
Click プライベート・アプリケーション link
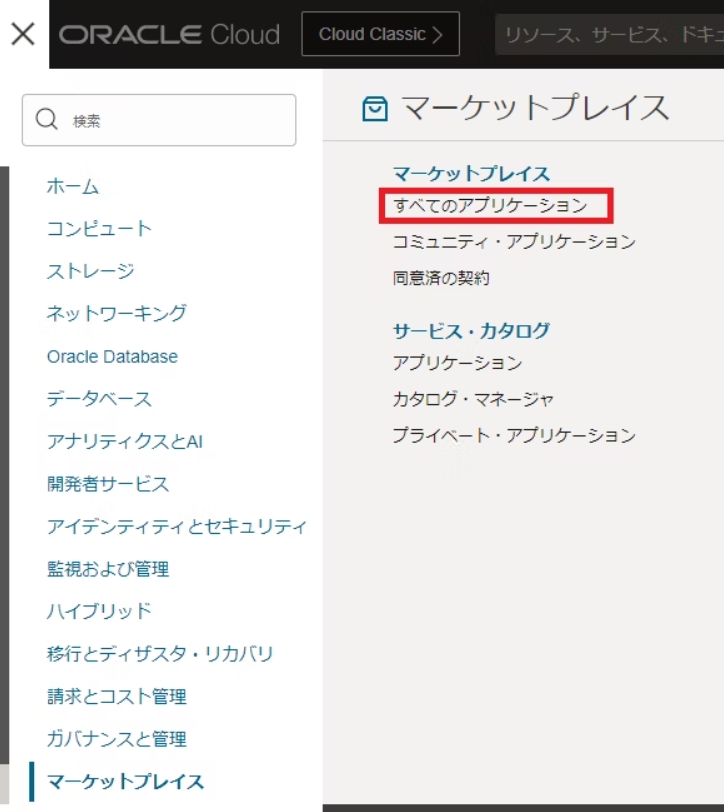coord(514,435)
